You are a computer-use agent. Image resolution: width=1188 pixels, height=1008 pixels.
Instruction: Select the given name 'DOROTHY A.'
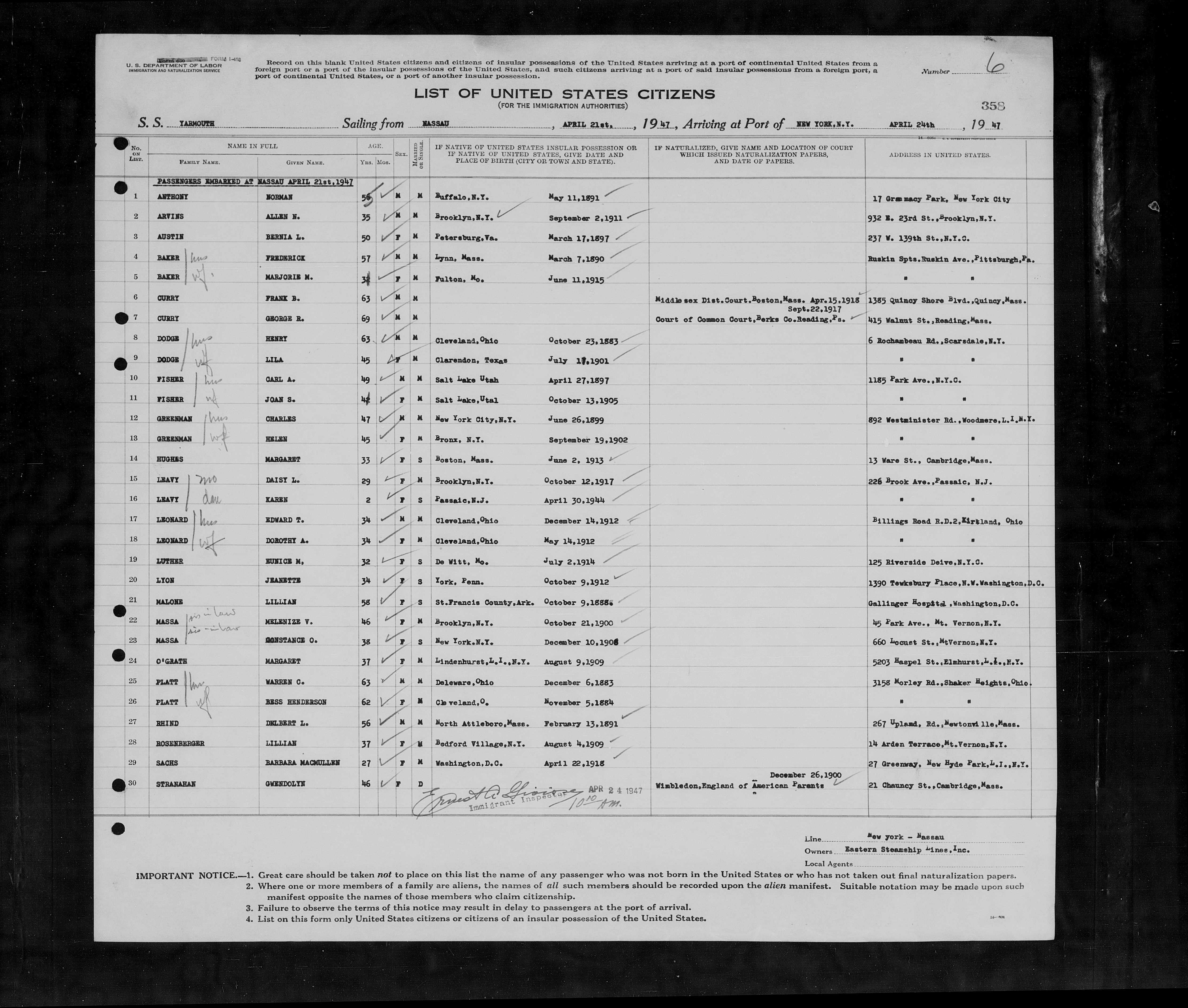(x=286, y=541)
